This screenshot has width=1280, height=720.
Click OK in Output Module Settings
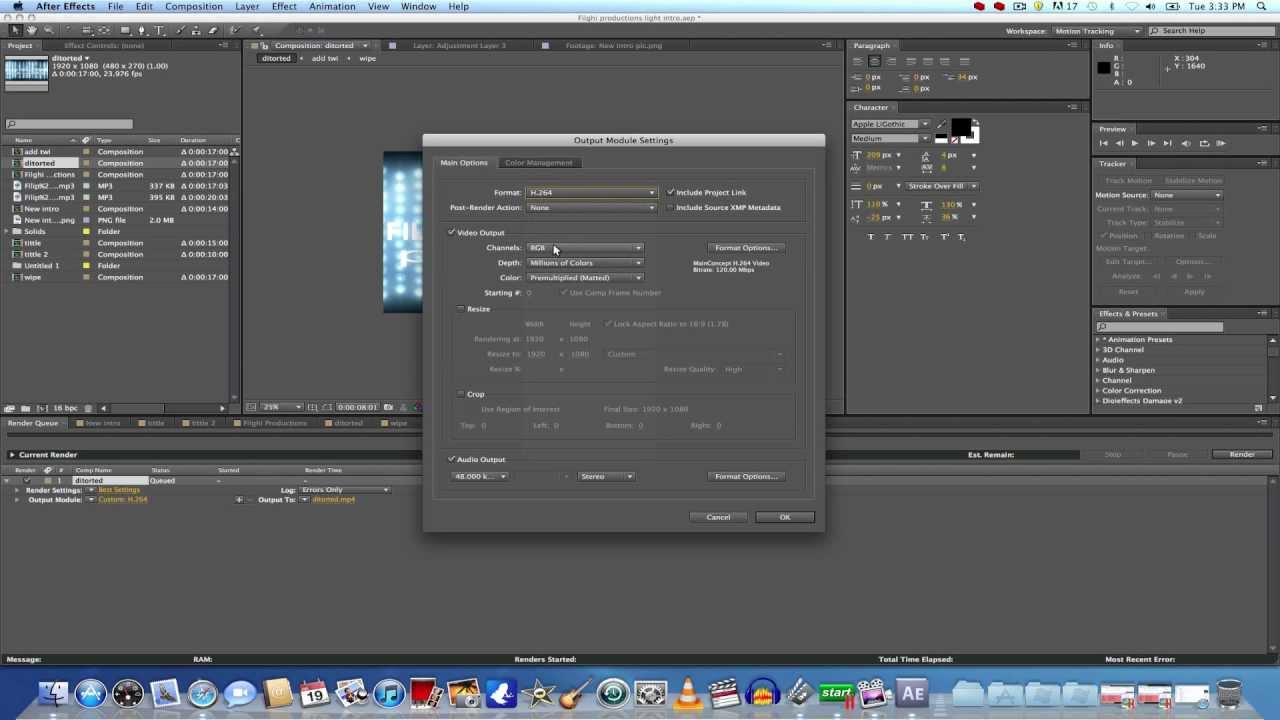pos(784,517)
